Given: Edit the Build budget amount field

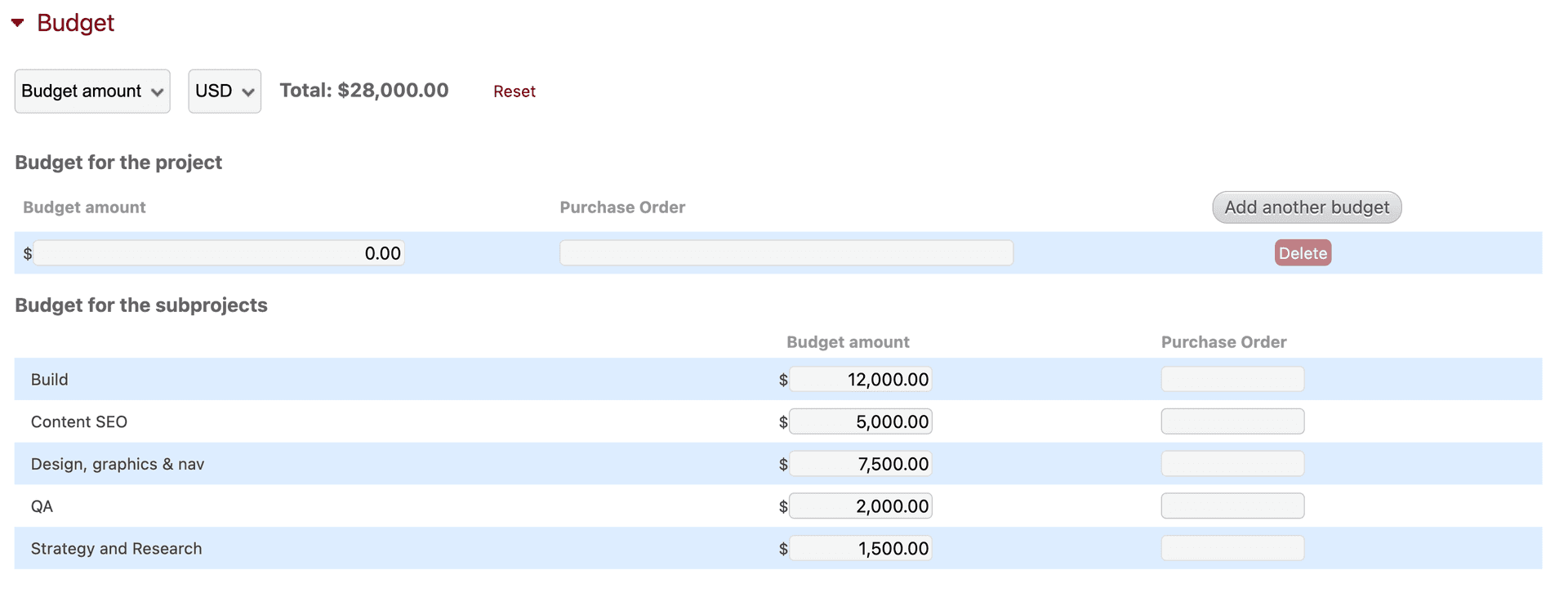Looking at the screenshot, I should pyautogui.click(x=861, y=380).
